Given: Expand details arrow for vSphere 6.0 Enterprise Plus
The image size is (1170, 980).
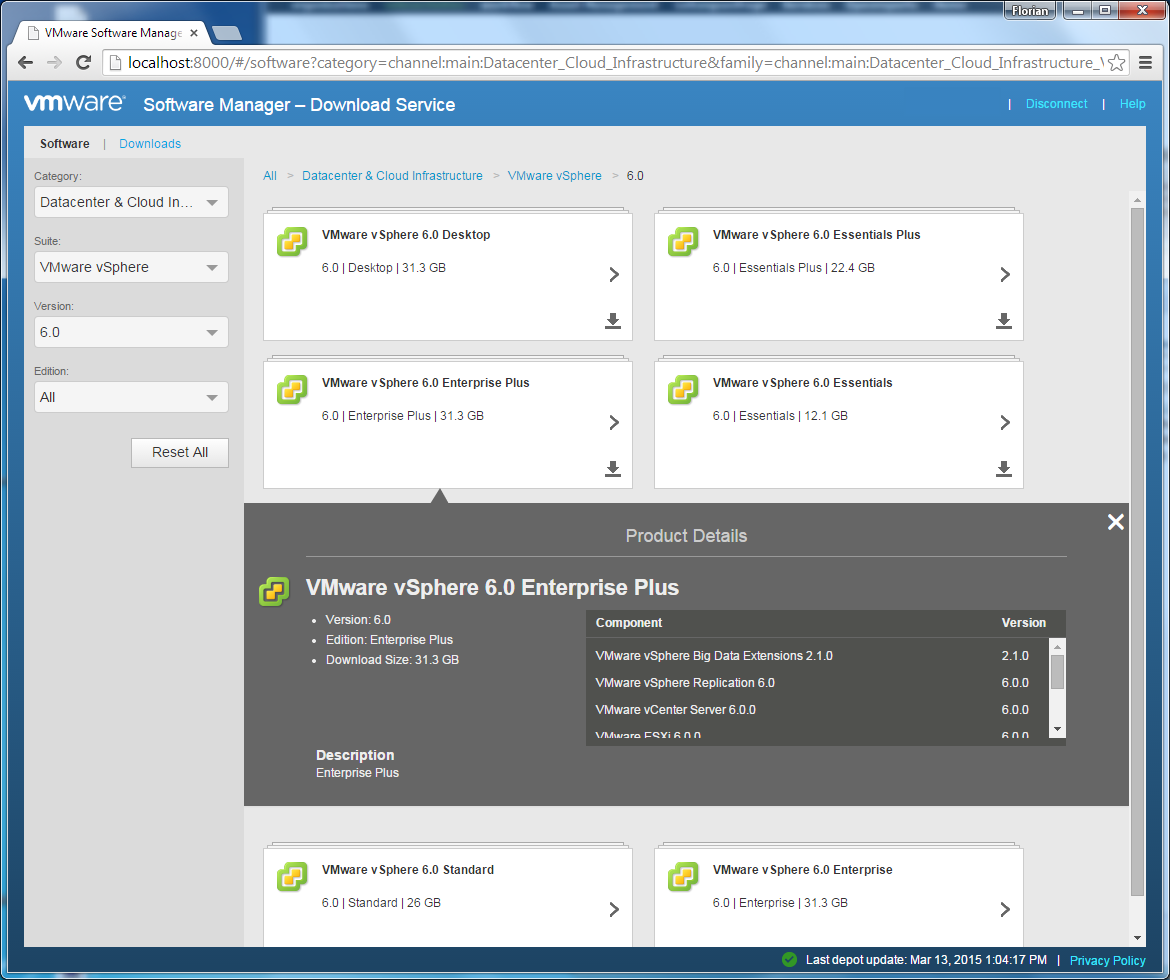Looking at the screenshot, I should click(614, 422).
